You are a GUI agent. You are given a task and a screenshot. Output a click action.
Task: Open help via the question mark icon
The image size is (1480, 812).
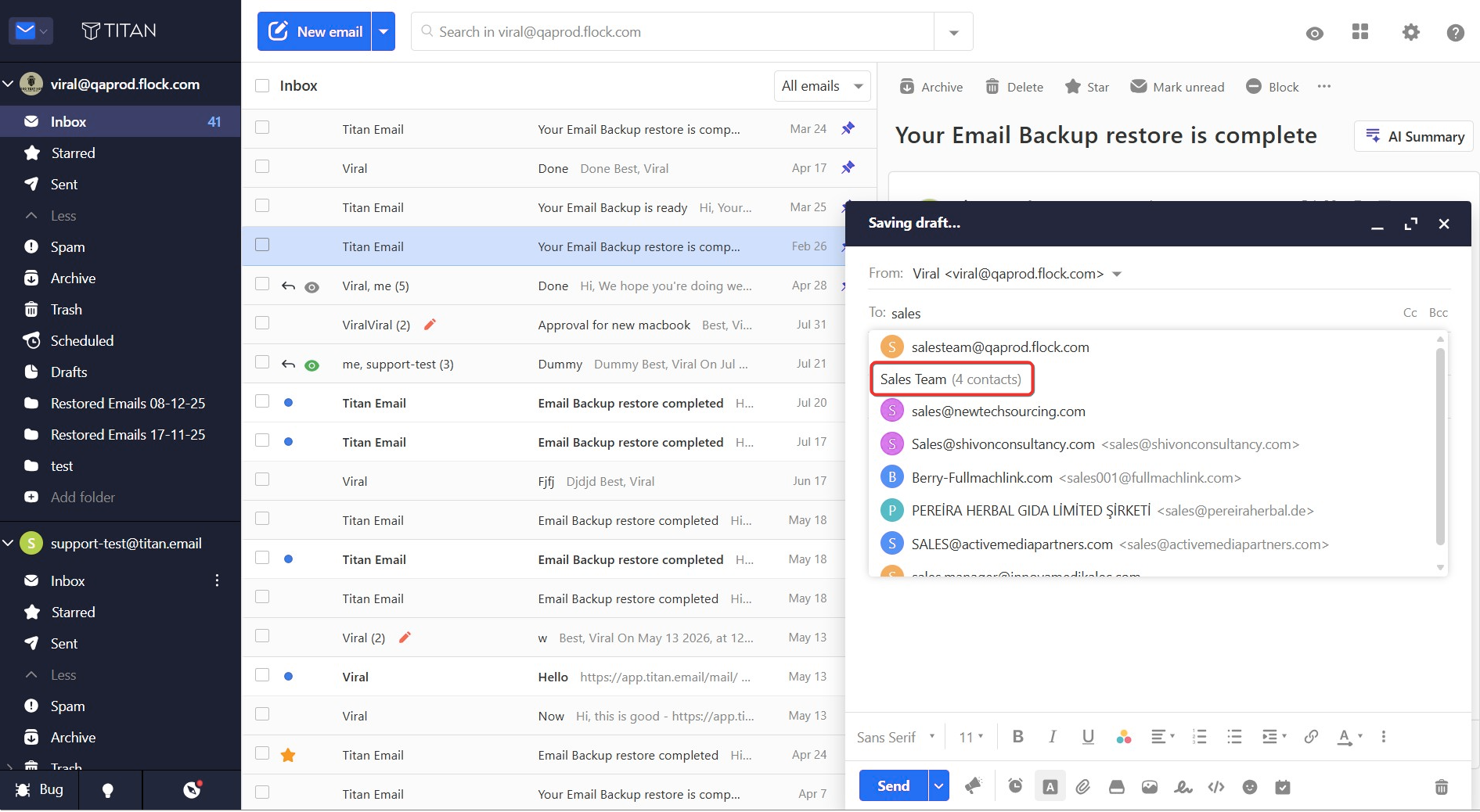click(x=1456, y=32)
